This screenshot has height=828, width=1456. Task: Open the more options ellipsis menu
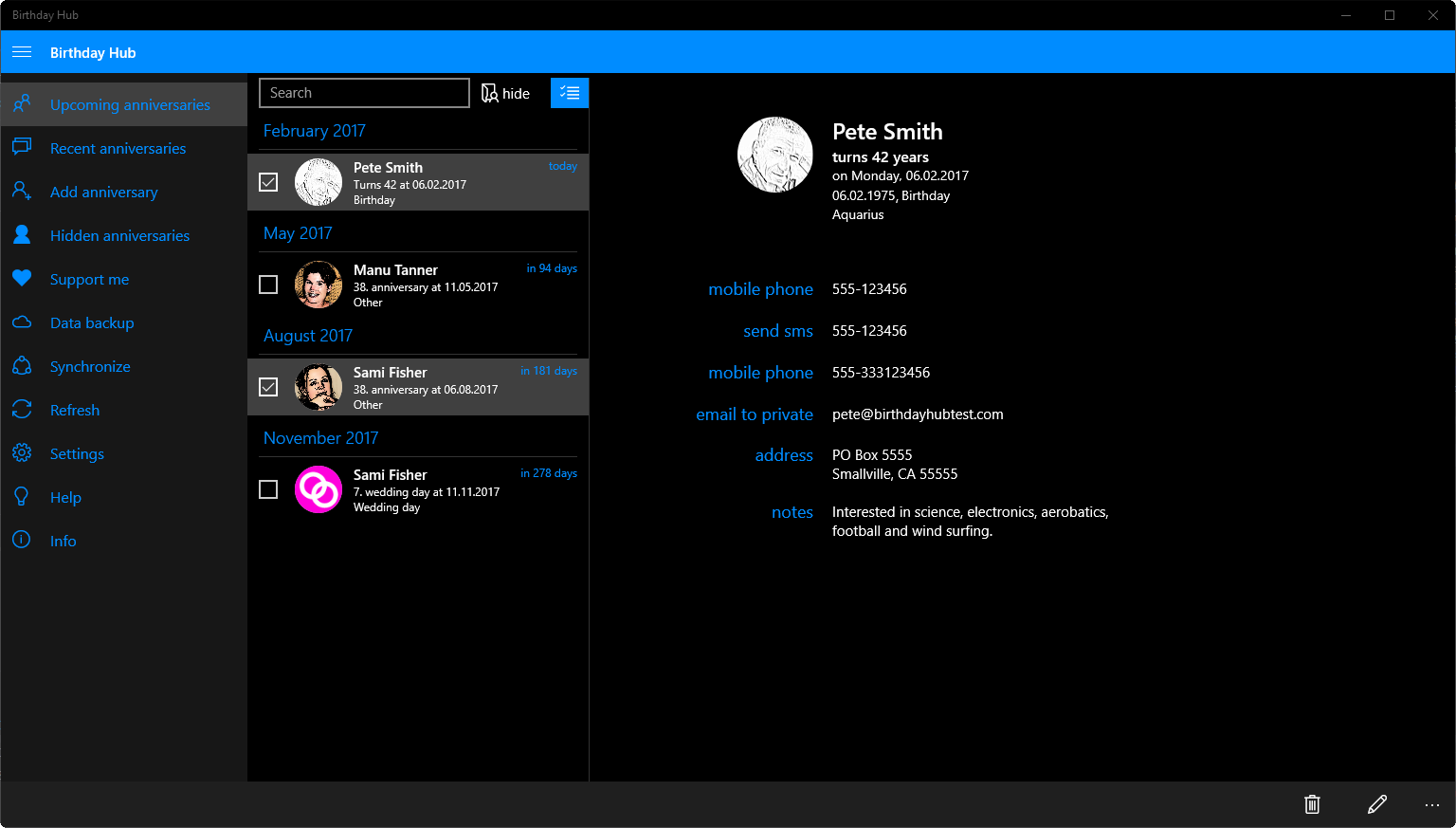[1432, 804]
